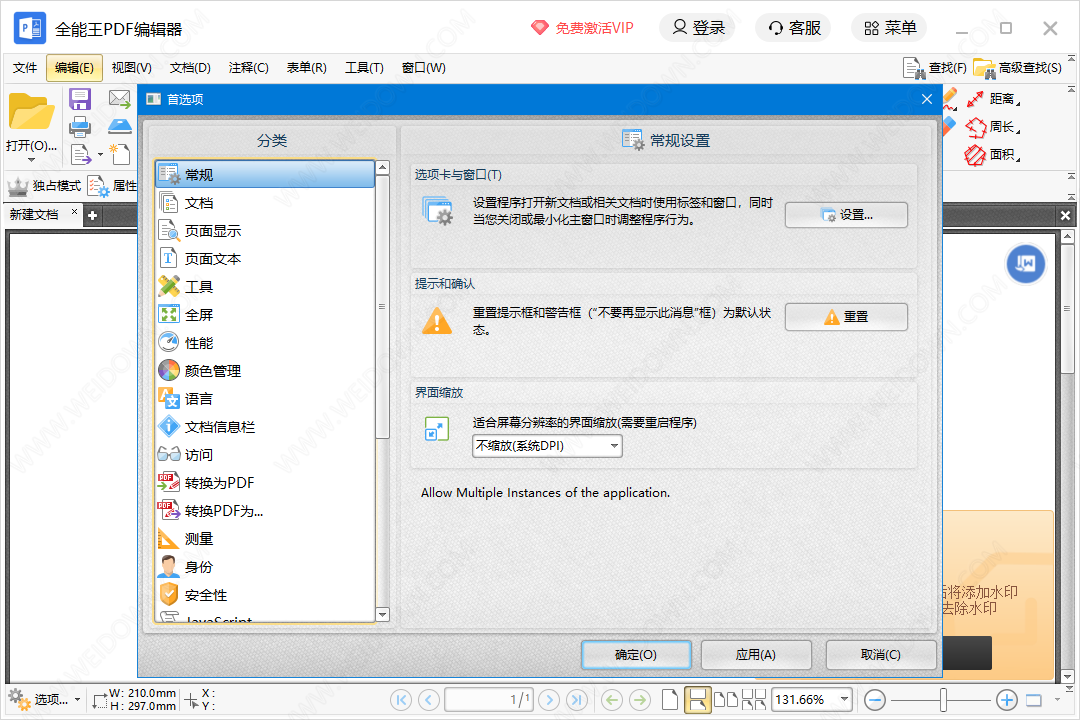Select the 身份 category

pyautogui.click(x=265, y=567)
